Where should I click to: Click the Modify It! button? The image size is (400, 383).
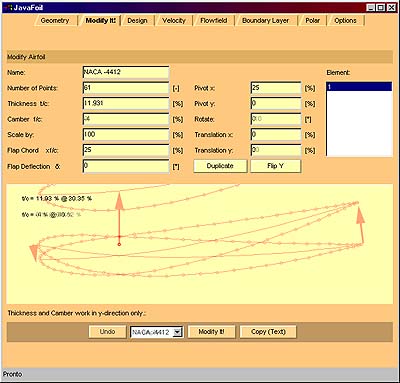212,332
